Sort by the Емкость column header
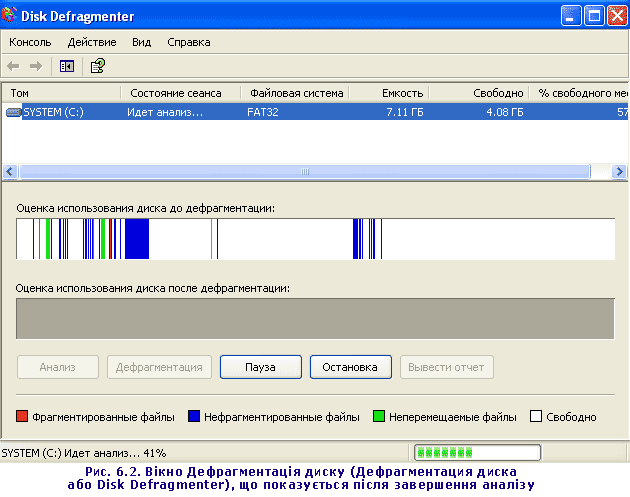Viewport: 630px width, 497px height. point(389,93)
